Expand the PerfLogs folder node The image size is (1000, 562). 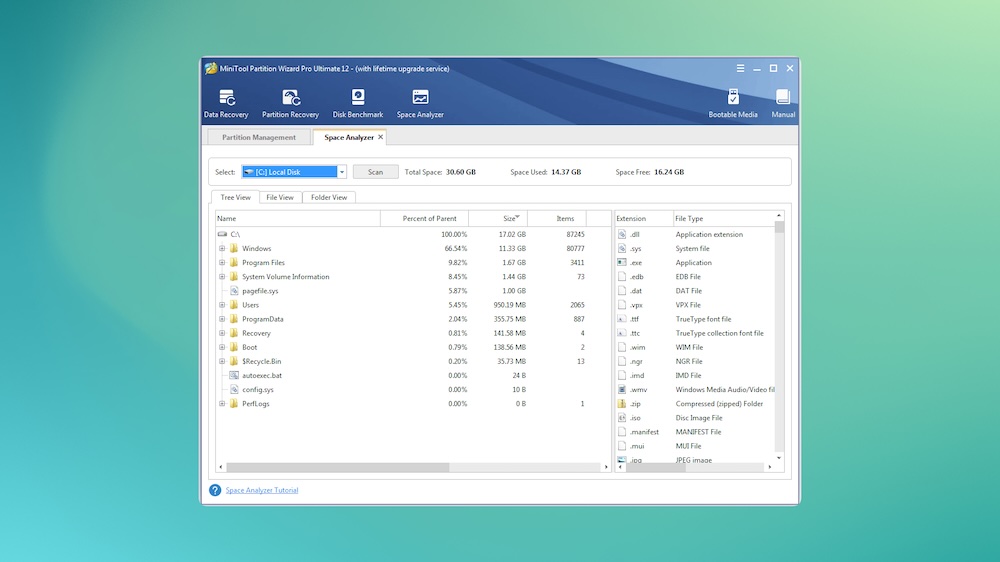point(222,403)
